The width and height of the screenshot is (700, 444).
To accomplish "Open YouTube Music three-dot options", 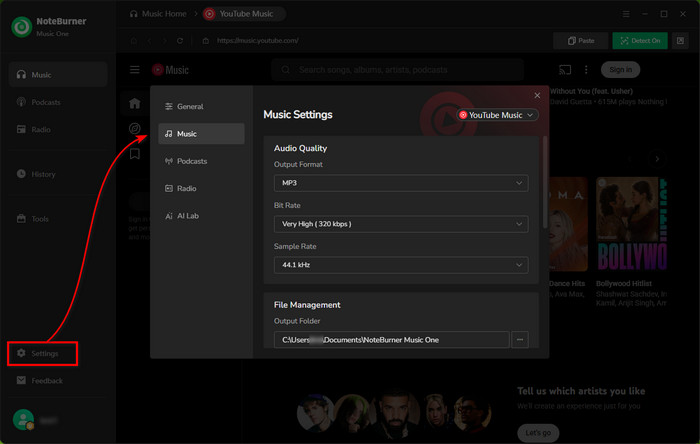I will coord(586,70).
